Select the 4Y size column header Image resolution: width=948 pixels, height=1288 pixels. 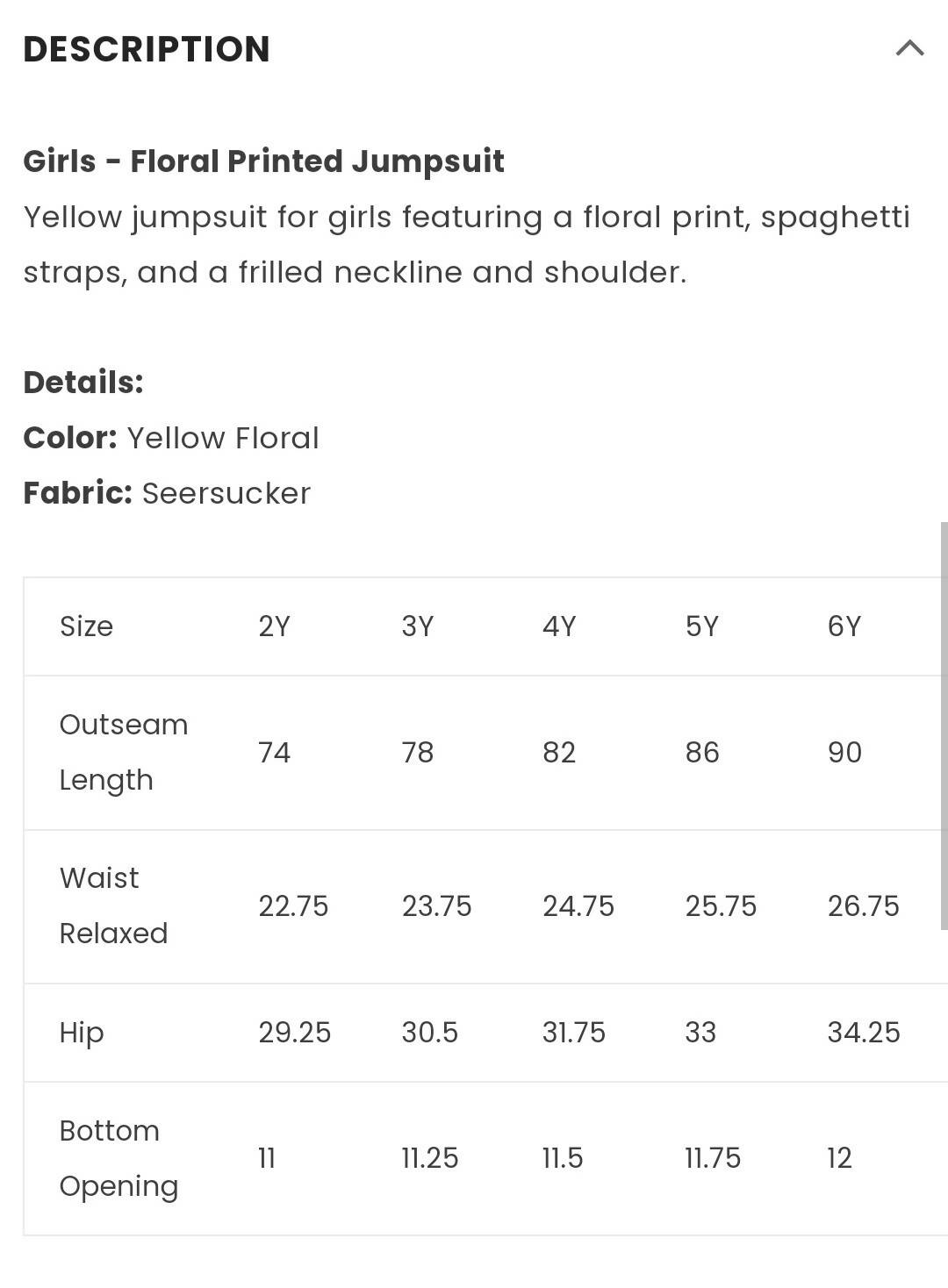click(559, 626)
